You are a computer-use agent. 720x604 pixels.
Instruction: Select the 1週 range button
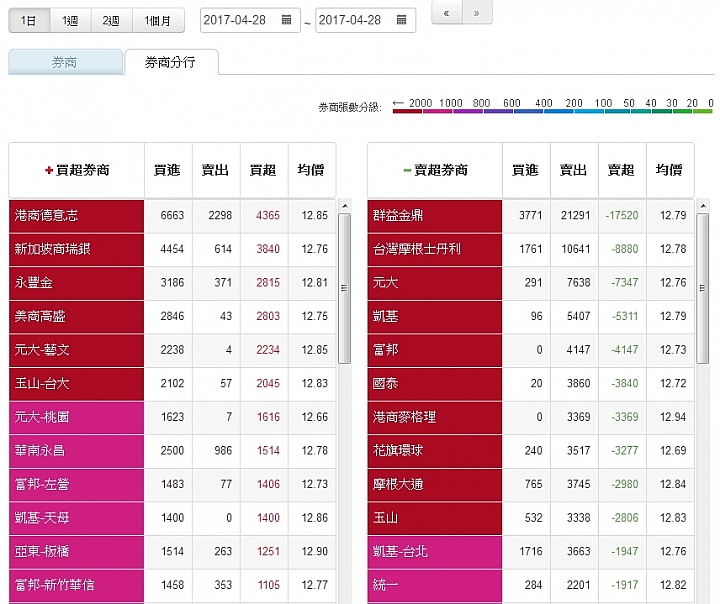pyautogui.click(x=70, y=20)
